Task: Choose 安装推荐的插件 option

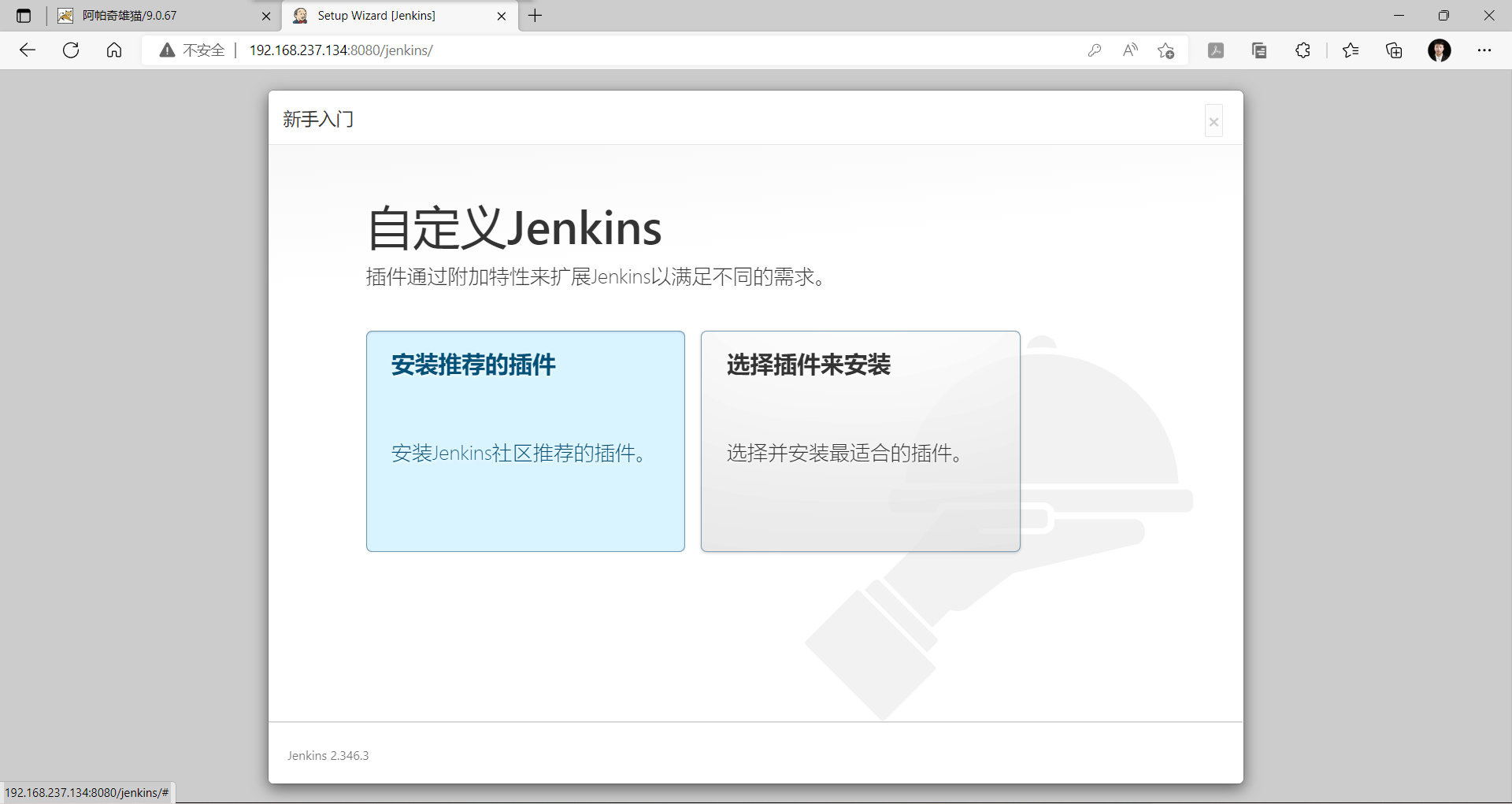Action: click(x=525, y=441)
